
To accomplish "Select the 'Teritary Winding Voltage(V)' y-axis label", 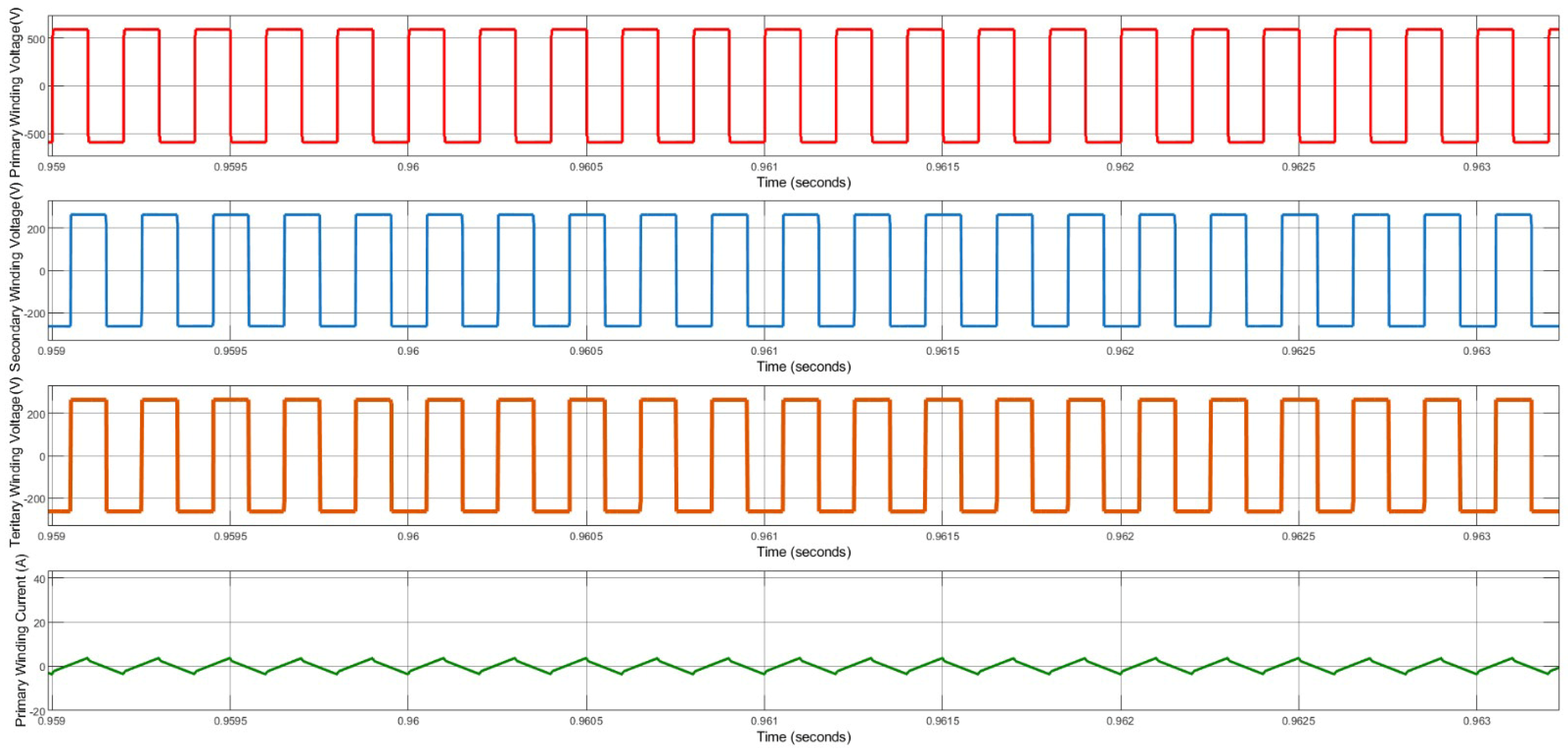I will (15, 461).
